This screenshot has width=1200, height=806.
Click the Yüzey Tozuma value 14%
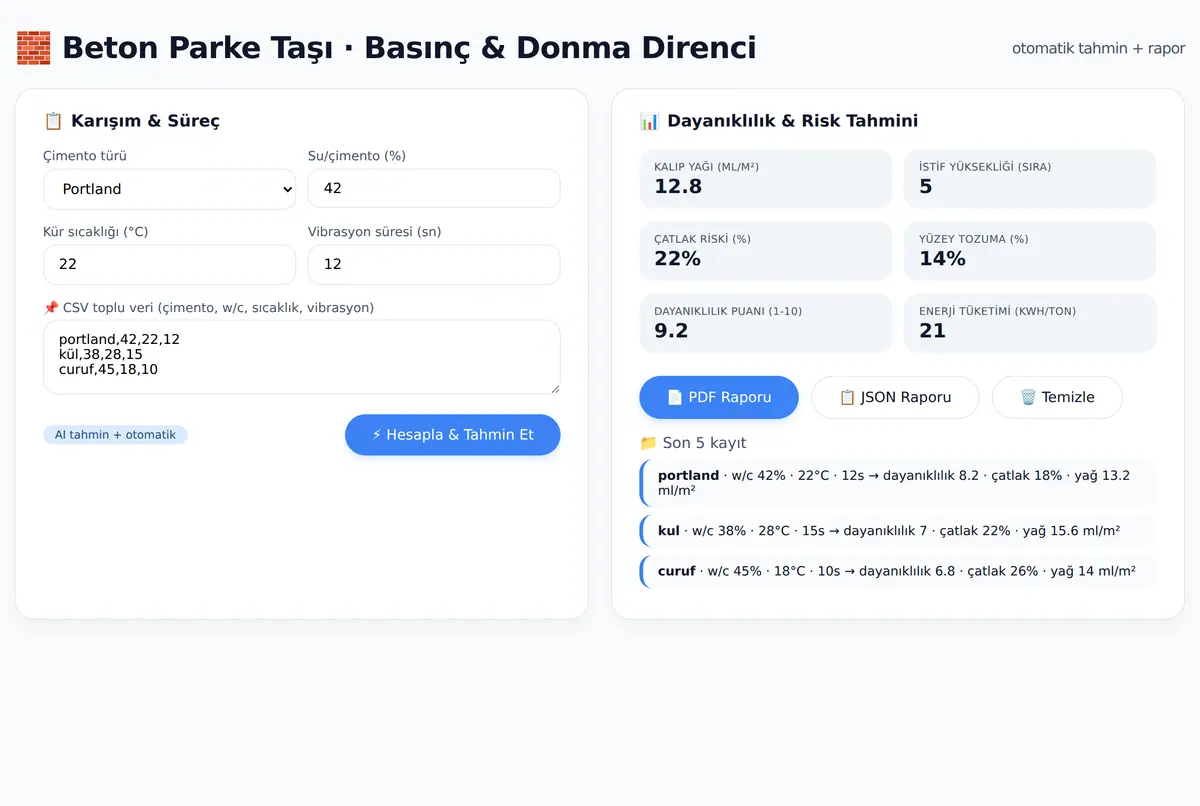coord(943,259)
